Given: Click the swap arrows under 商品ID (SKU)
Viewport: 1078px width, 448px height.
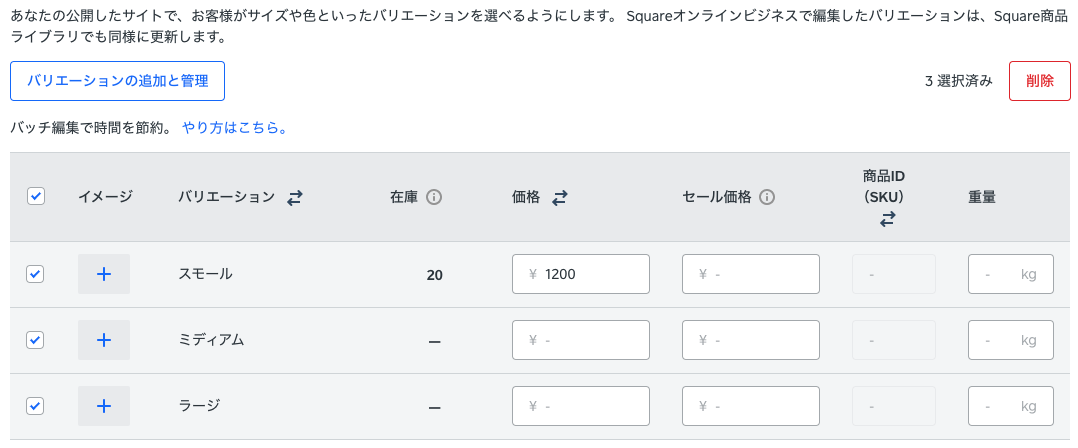Looking at the screenshot, I should click(887, 219).
